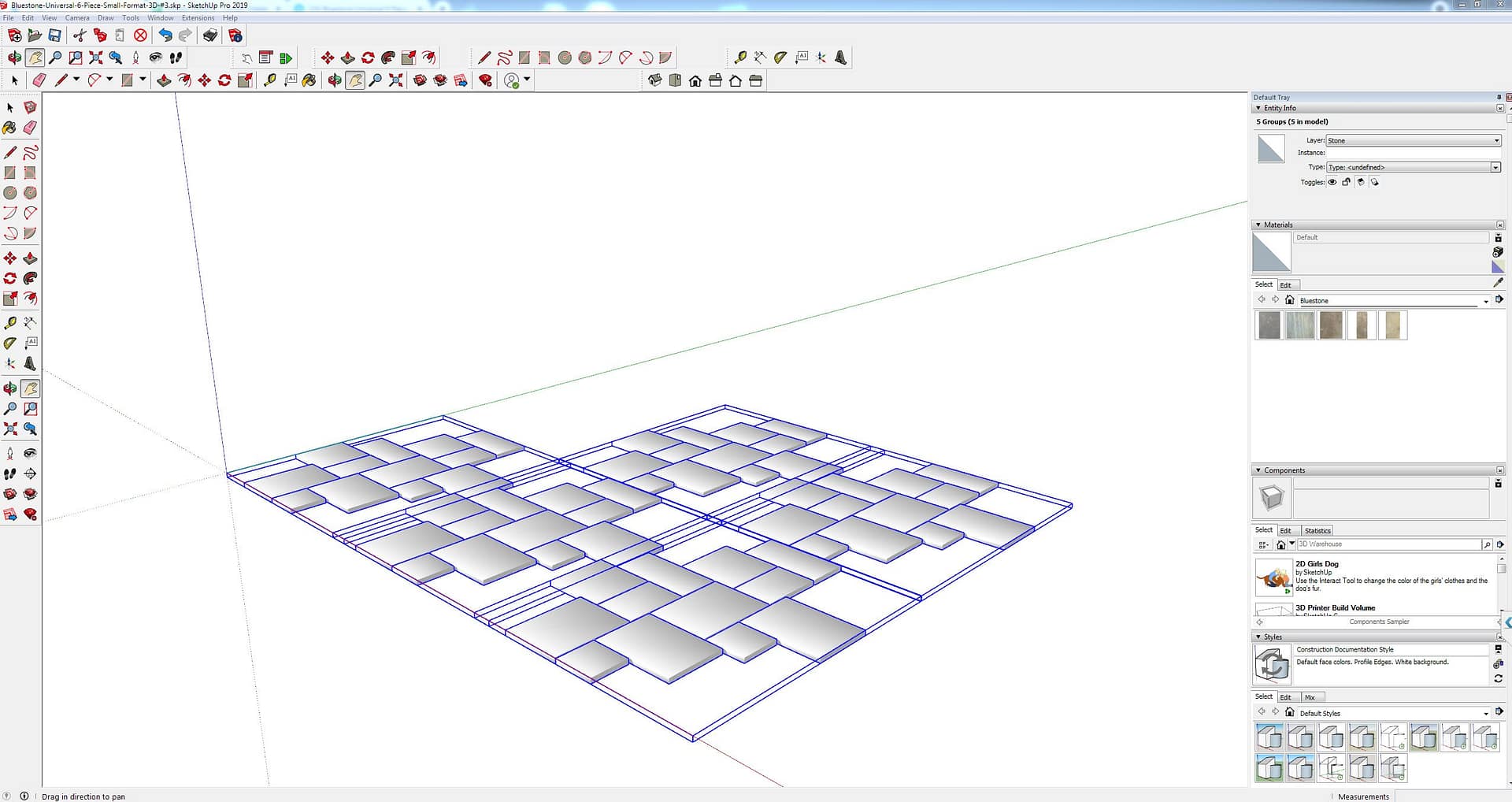
Task: Toggle entity visibility with the eye icon
Action: tap(1332, 182)
